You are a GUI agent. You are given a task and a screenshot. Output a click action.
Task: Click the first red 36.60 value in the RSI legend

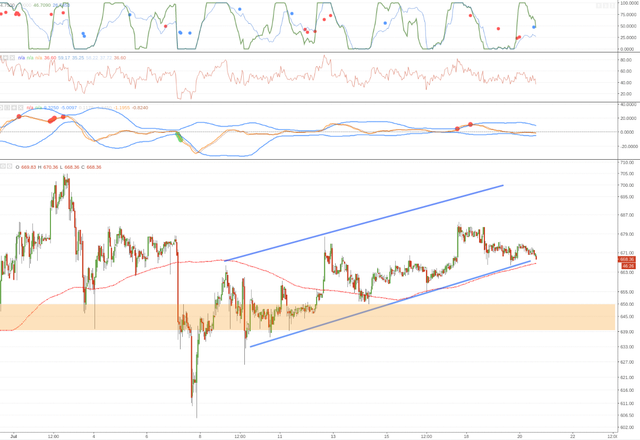point(50,58)
